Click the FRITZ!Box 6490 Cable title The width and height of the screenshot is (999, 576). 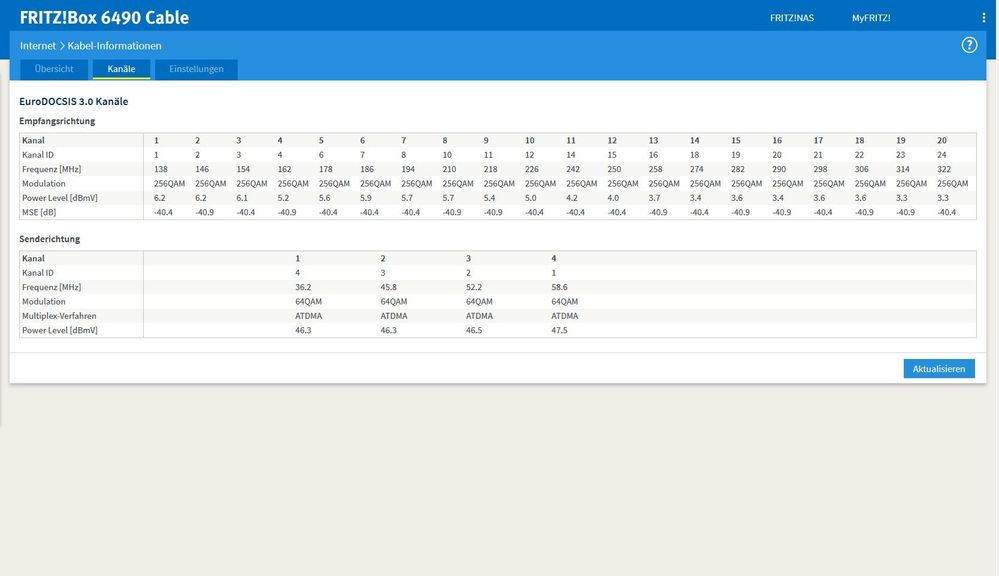(x=104, y=17)
